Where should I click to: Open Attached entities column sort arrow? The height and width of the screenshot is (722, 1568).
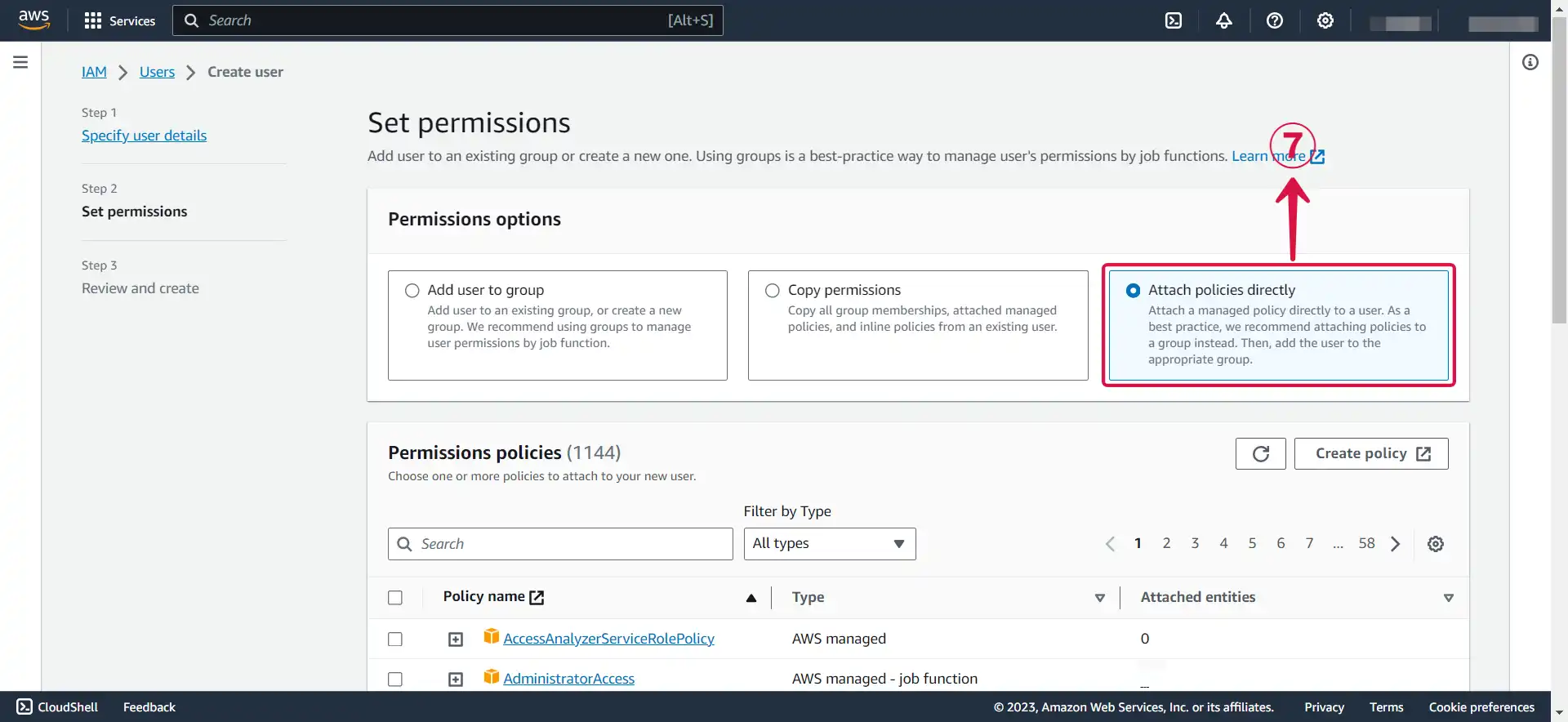click(x=1449, y=598)
